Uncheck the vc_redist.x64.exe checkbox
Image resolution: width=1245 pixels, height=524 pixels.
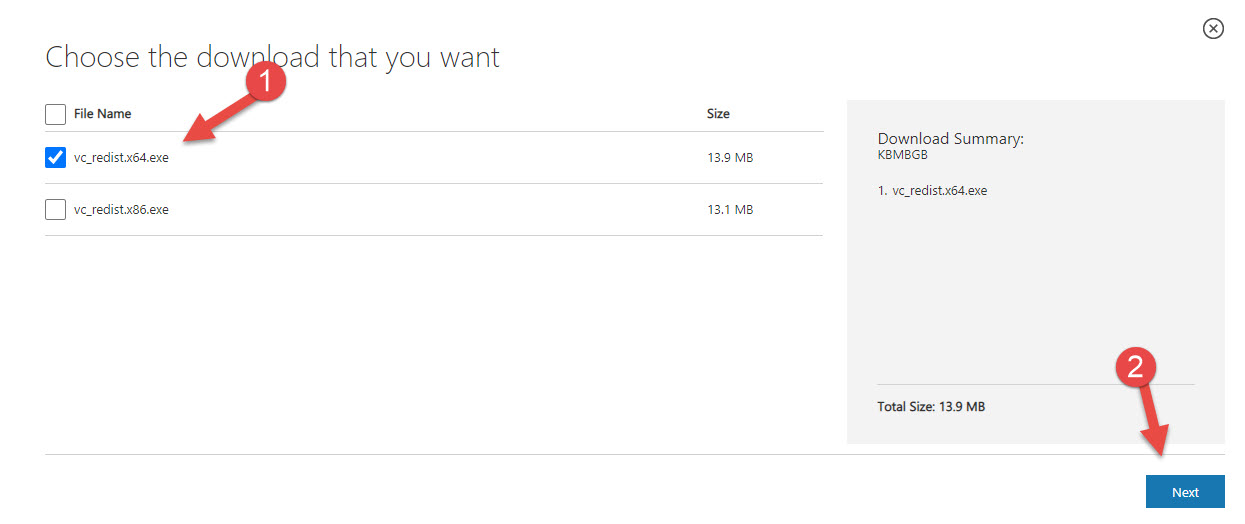coord(56,158)
